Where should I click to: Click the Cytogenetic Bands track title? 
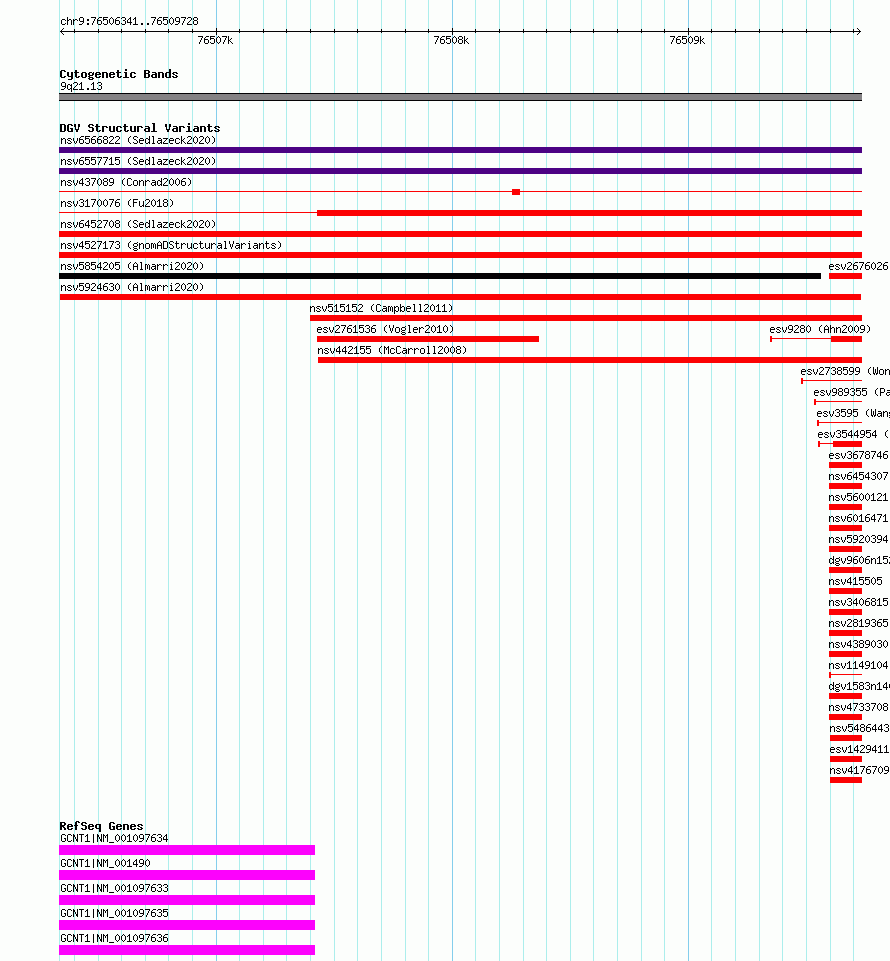(x=119, y=74)
